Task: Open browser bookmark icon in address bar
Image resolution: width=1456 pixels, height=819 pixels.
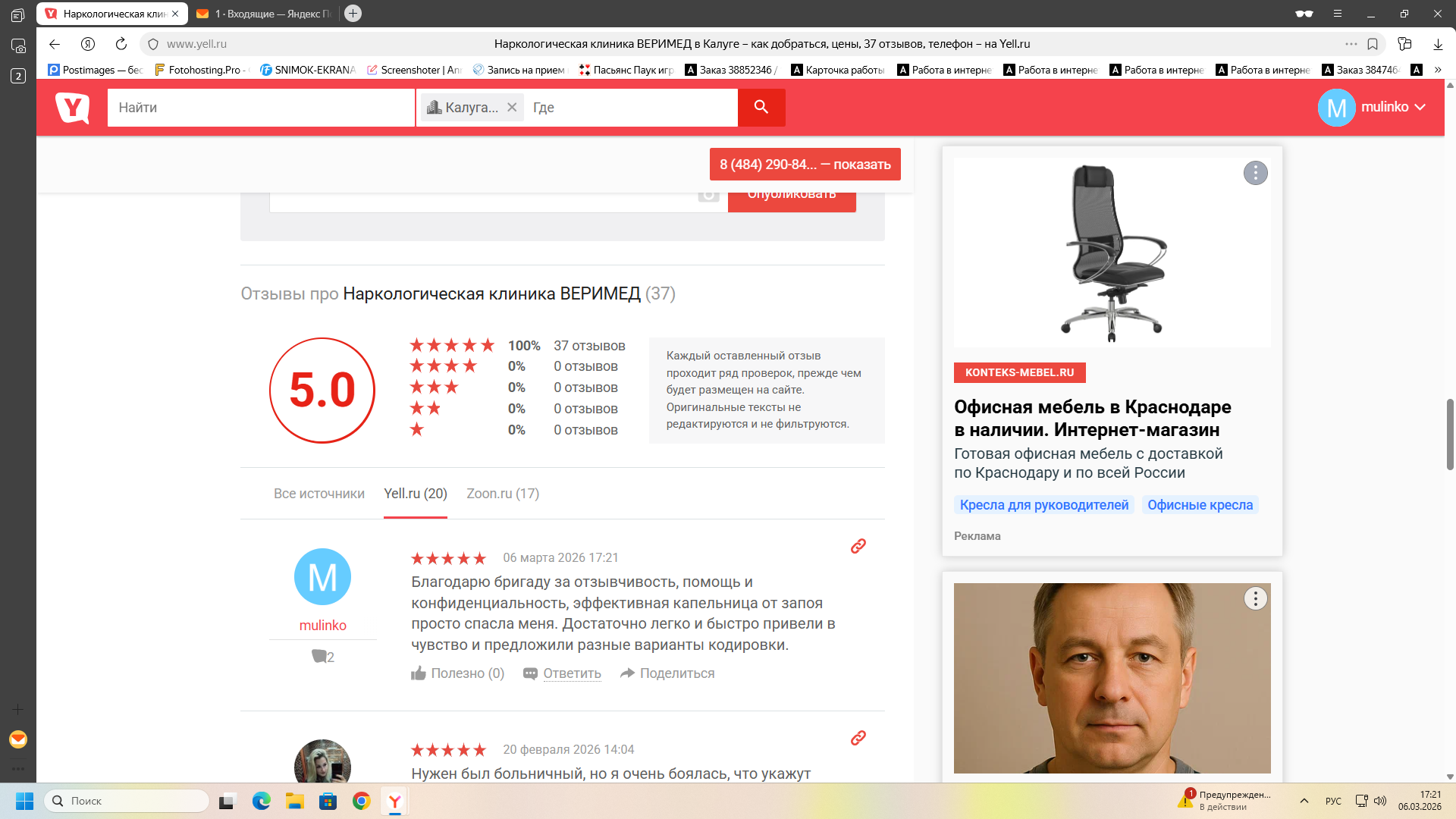Action: [x=1373, y=44]
